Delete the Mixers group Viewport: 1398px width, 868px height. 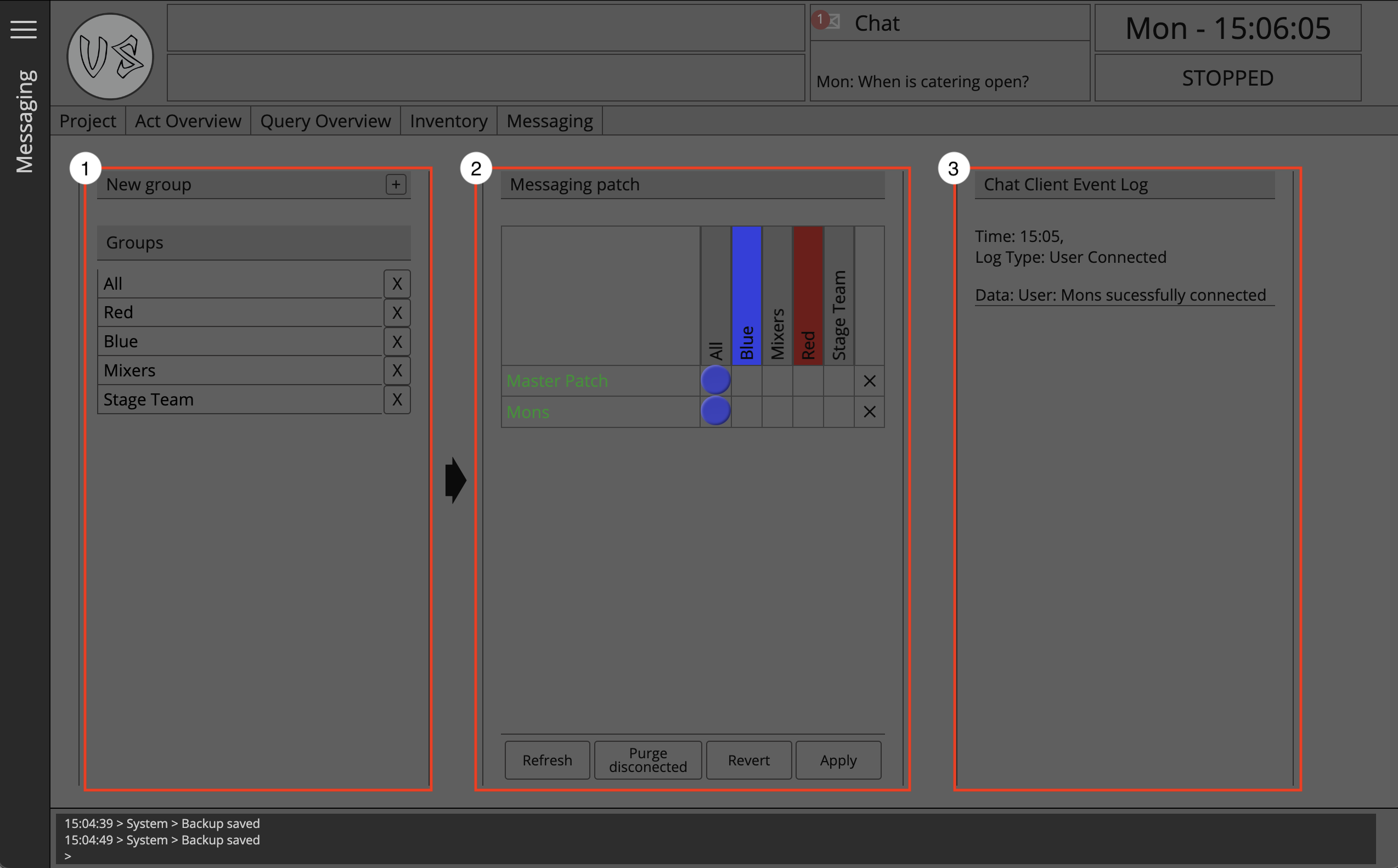[397, 370]
